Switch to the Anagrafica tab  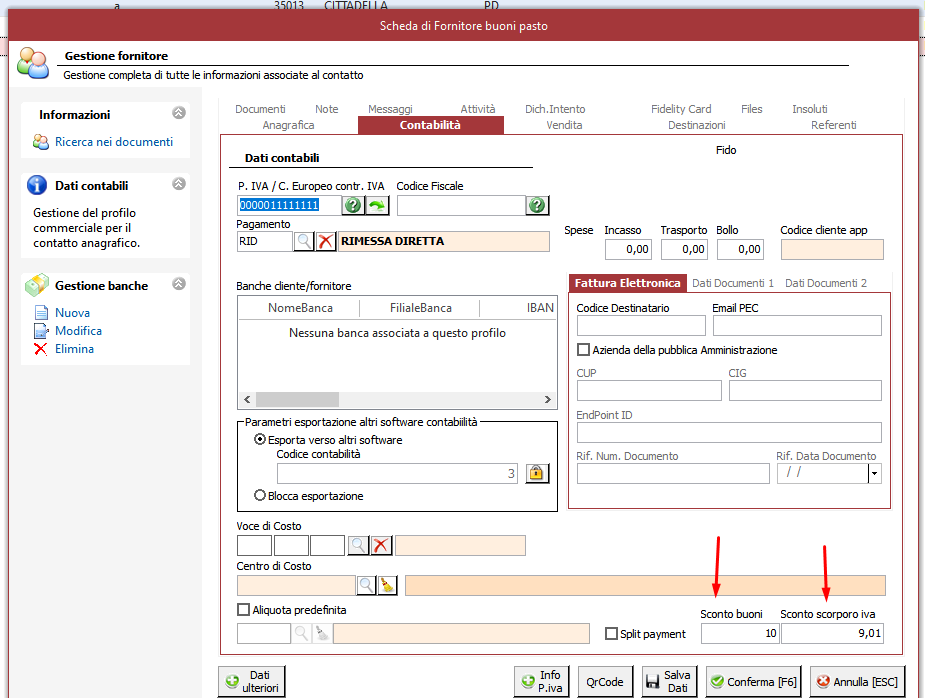click(288, 125)
